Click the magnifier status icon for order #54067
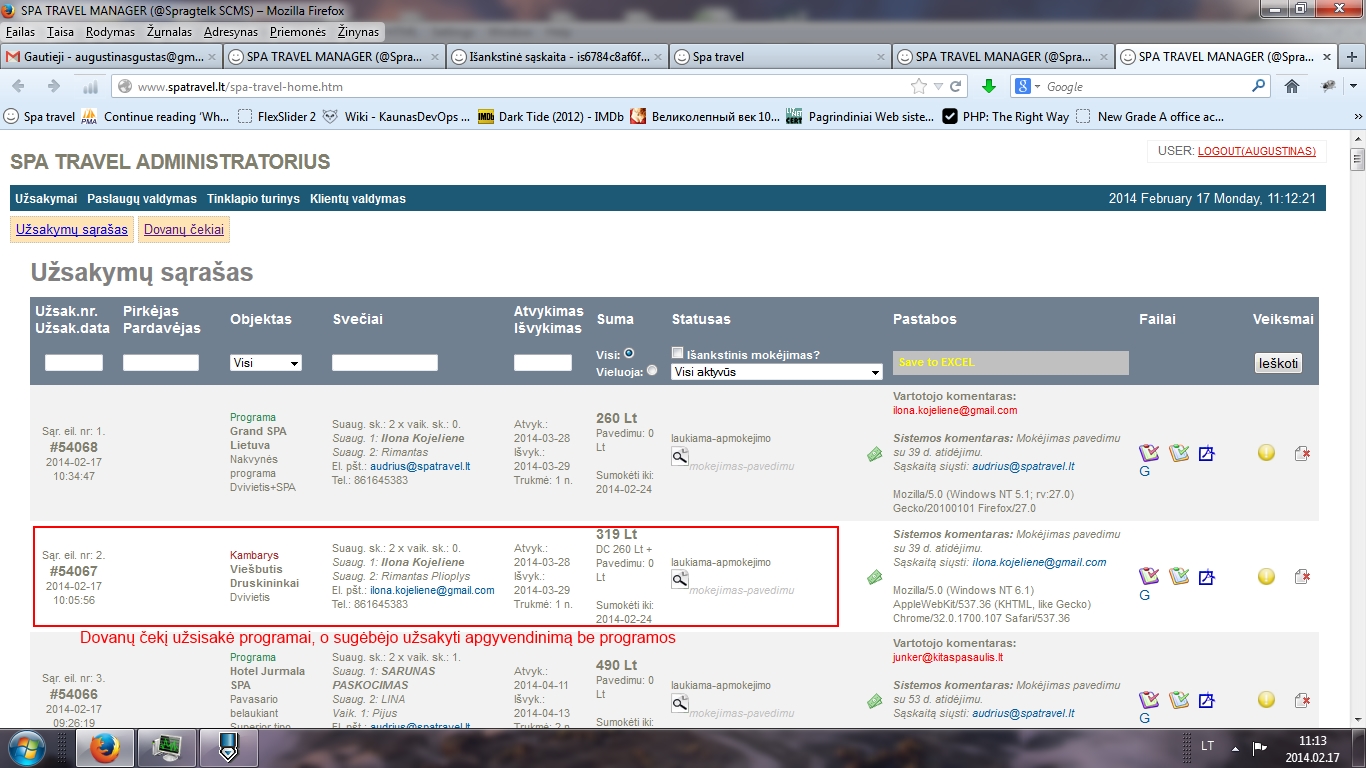The image size is (1366, 768). coord(680,580)
